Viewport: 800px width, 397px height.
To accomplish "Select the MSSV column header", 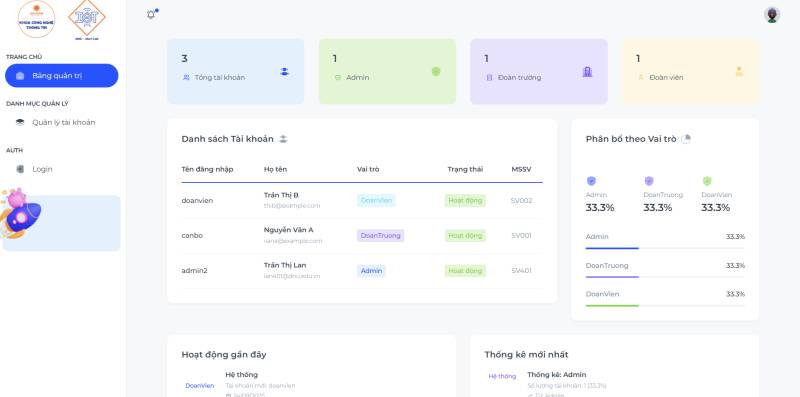I will [x=521, y=169].
